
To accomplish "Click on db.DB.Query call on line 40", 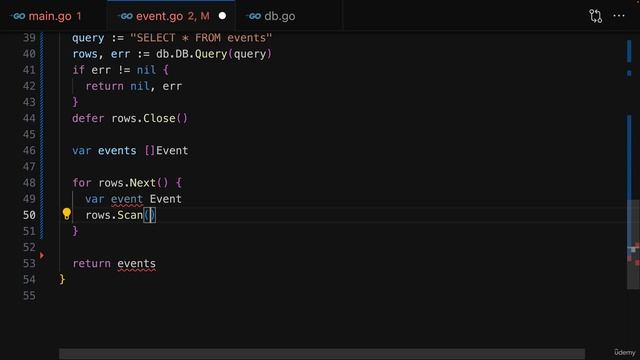I will point(213,54).
